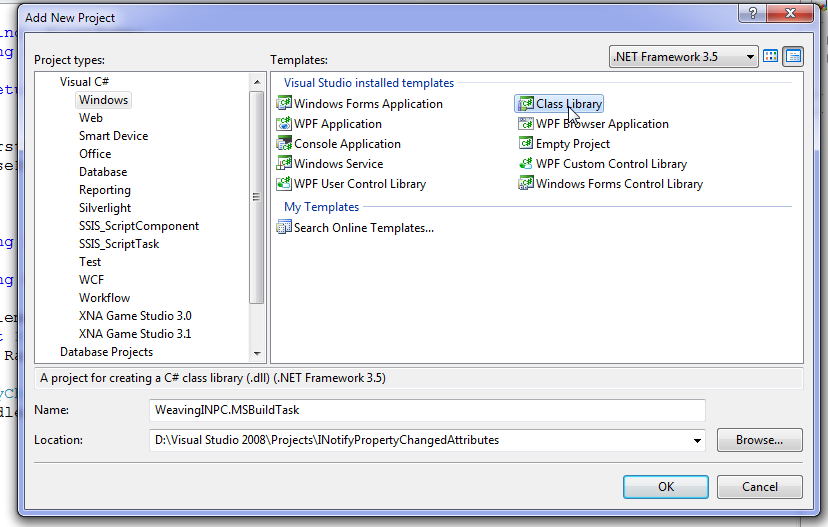Choose the WPF User Control Library icon
Image resolution: width=828 pixels, height=527 pixels.
(x=284, y=183)
